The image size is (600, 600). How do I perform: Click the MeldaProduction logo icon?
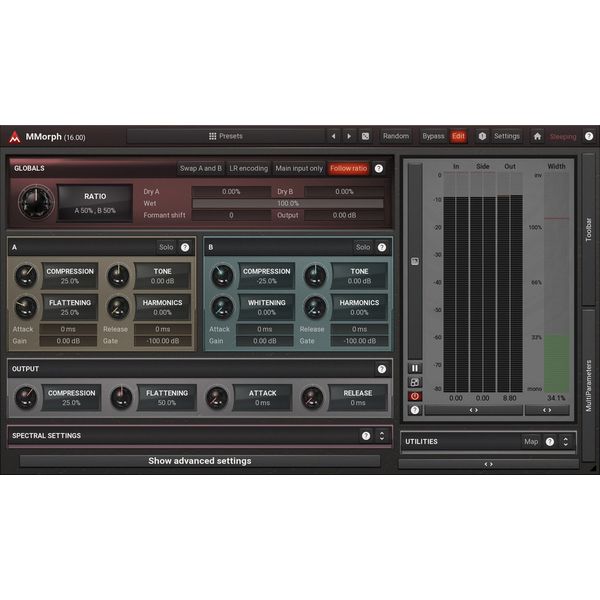[15, 137]
